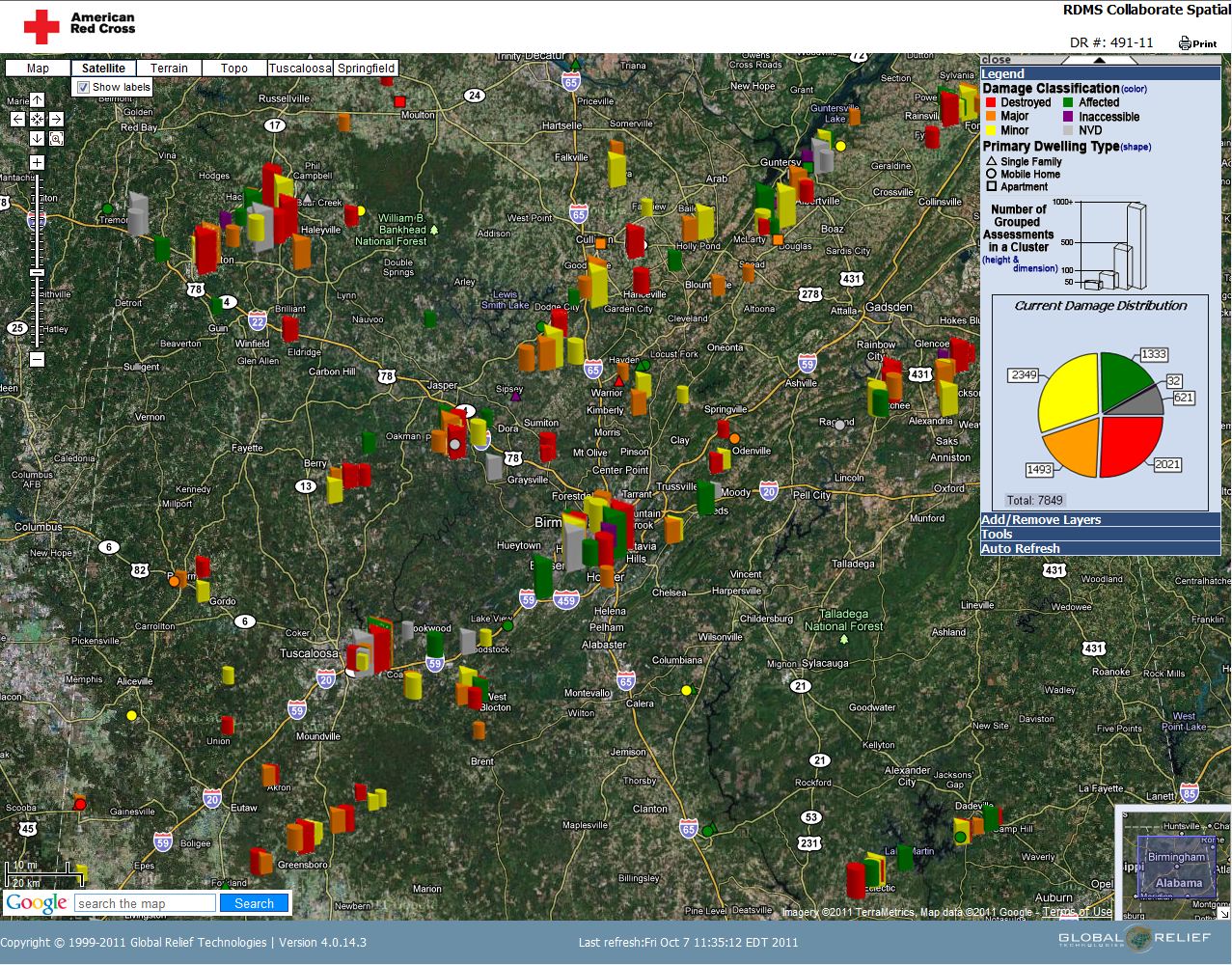The height and width of the screenshot is (965, 1232).
Task: Pan the map down with arrow
Action: (37, 139)
